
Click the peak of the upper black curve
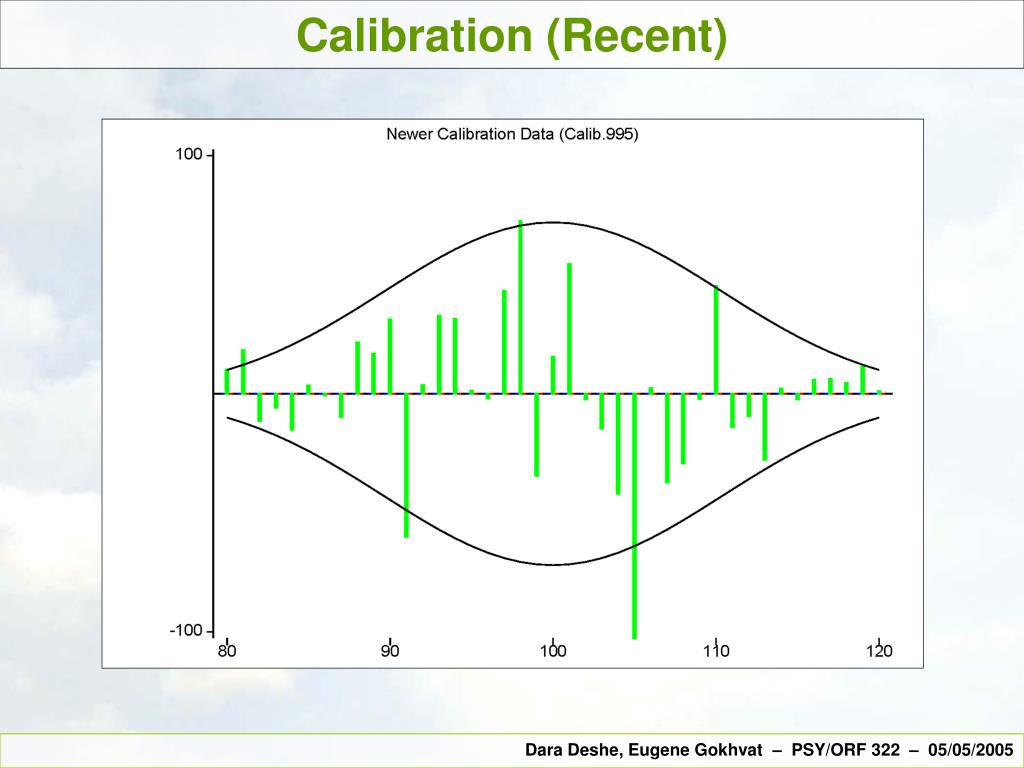553,222
